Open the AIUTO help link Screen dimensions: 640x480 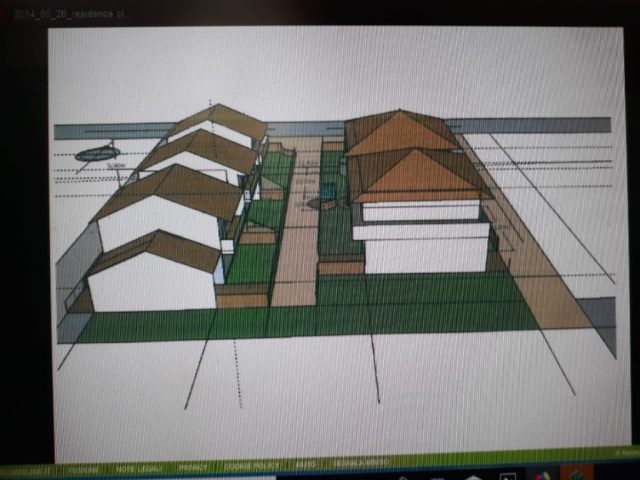click(x=305, y=467)
